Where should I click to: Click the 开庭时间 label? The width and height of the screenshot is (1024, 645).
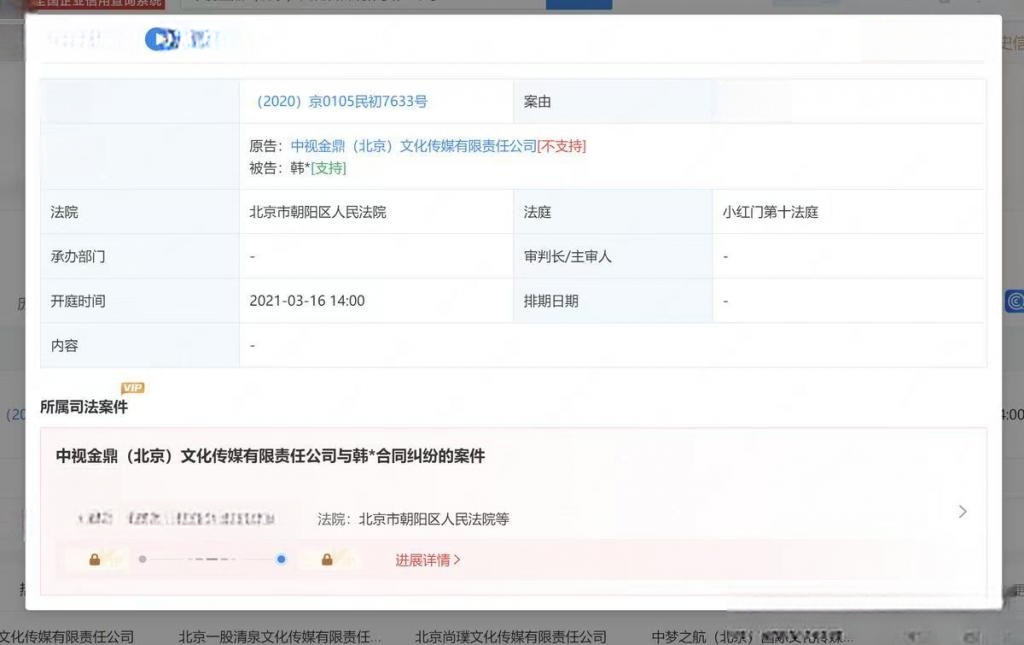click(78, 301)
